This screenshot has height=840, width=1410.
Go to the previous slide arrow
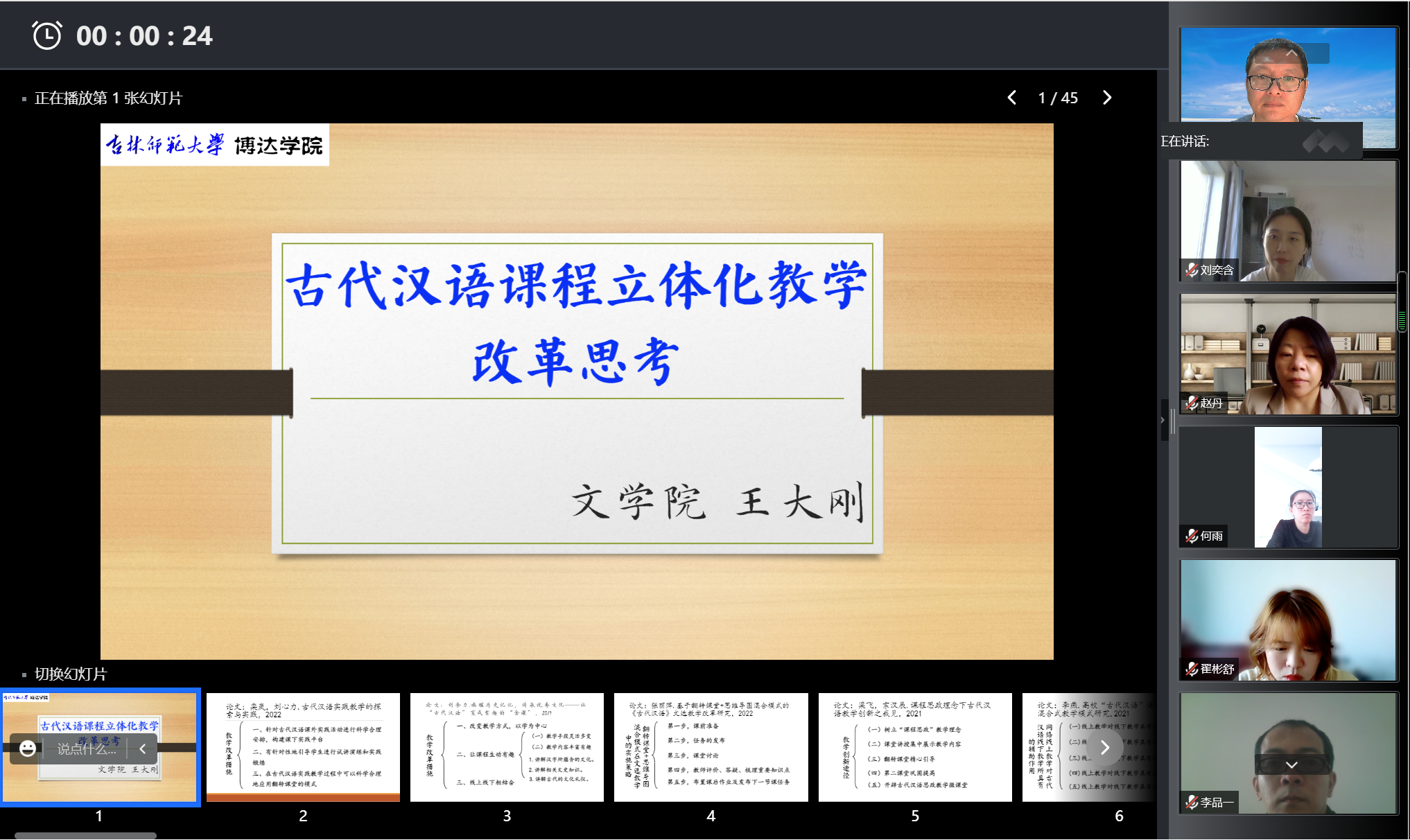1012,98
